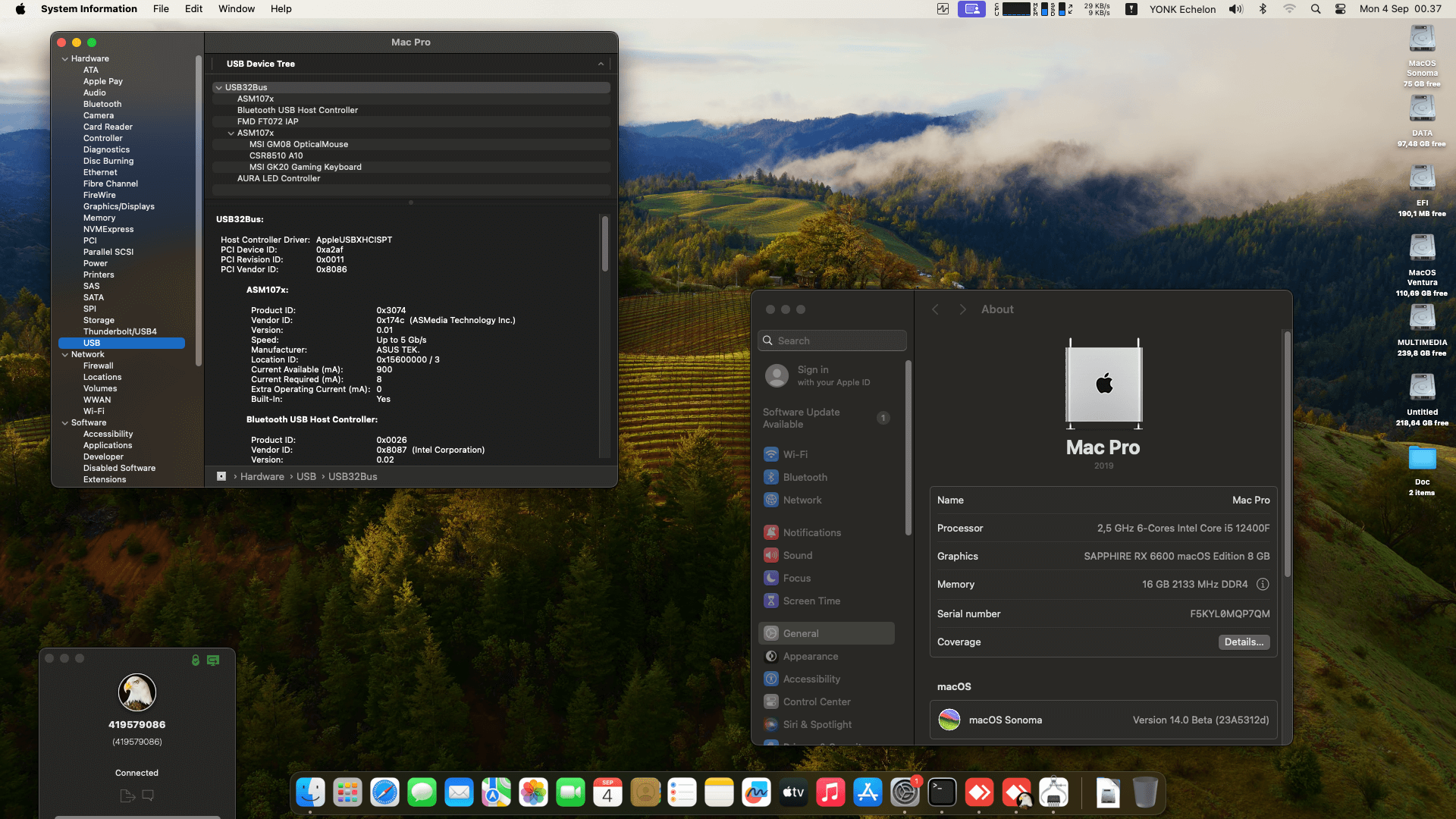Open Control Center from the menu bar

(x=1340, y=9)
